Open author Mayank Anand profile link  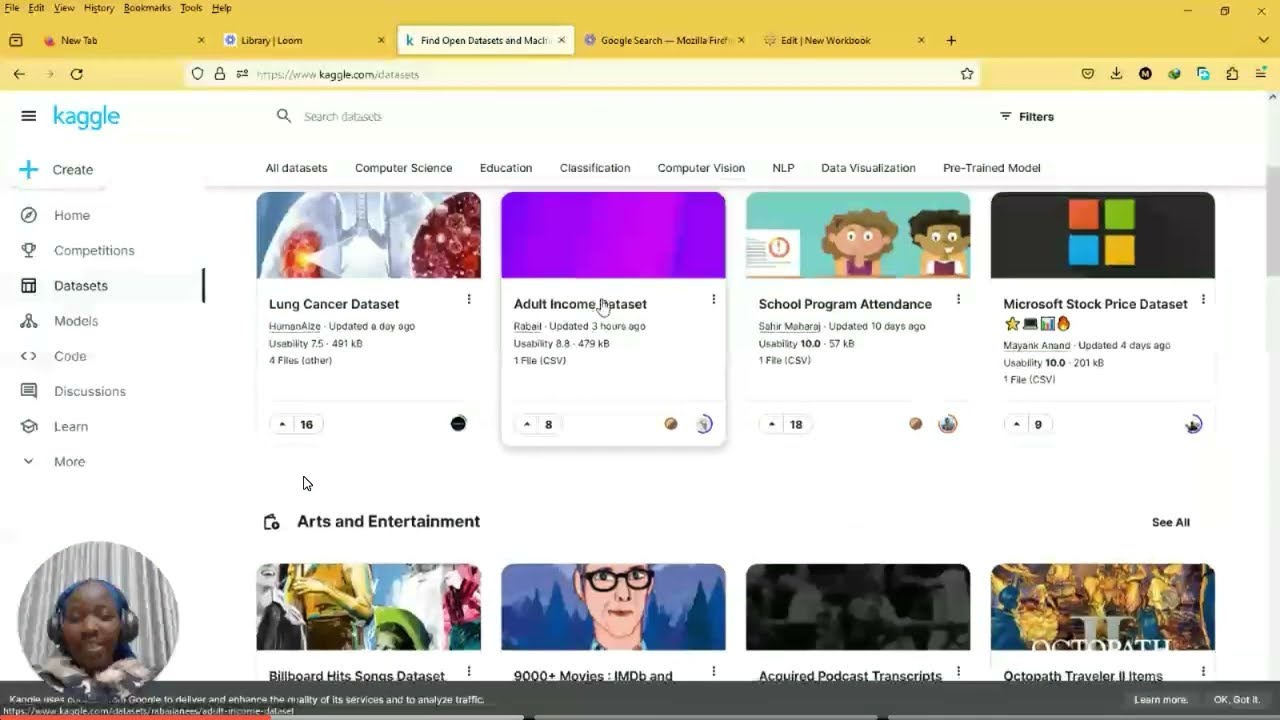point(1036,345)
